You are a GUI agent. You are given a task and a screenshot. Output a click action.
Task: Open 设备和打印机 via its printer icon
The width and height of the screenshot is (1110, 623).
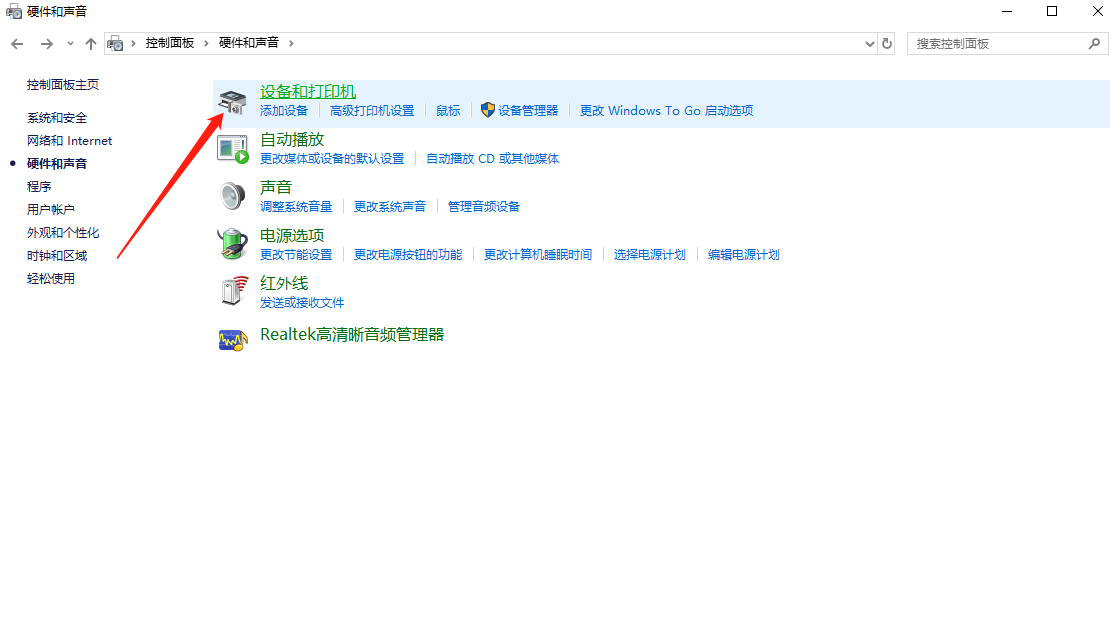232,99
